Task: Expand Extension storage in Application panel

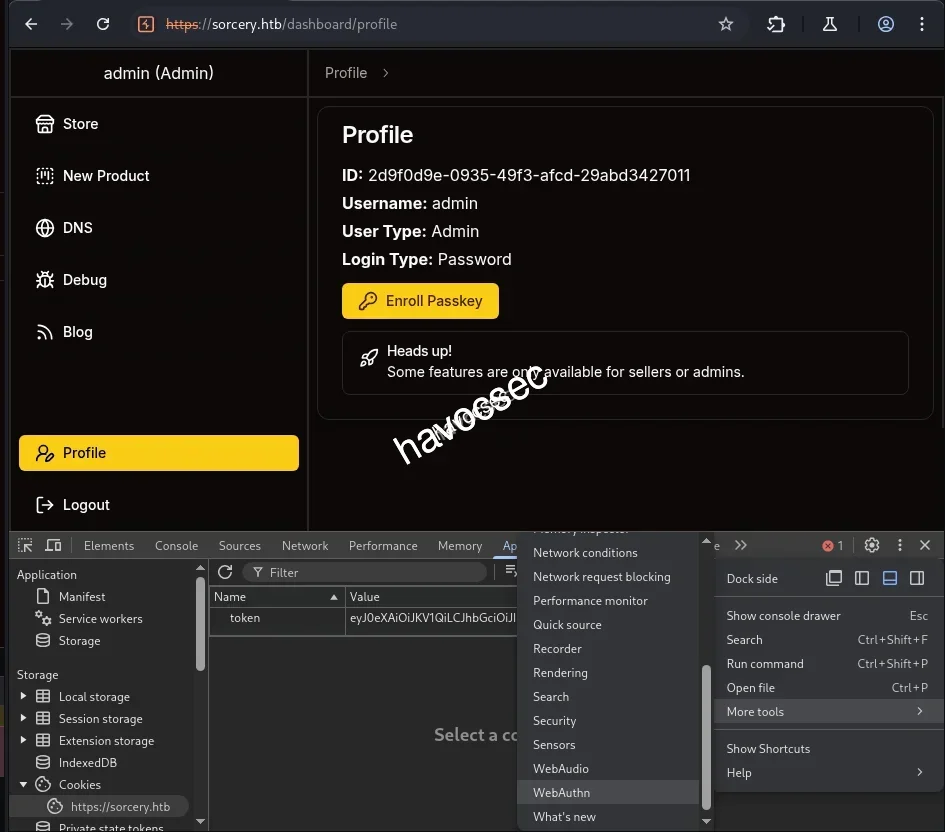Action: pyautogui.click(x=24, y=740)
